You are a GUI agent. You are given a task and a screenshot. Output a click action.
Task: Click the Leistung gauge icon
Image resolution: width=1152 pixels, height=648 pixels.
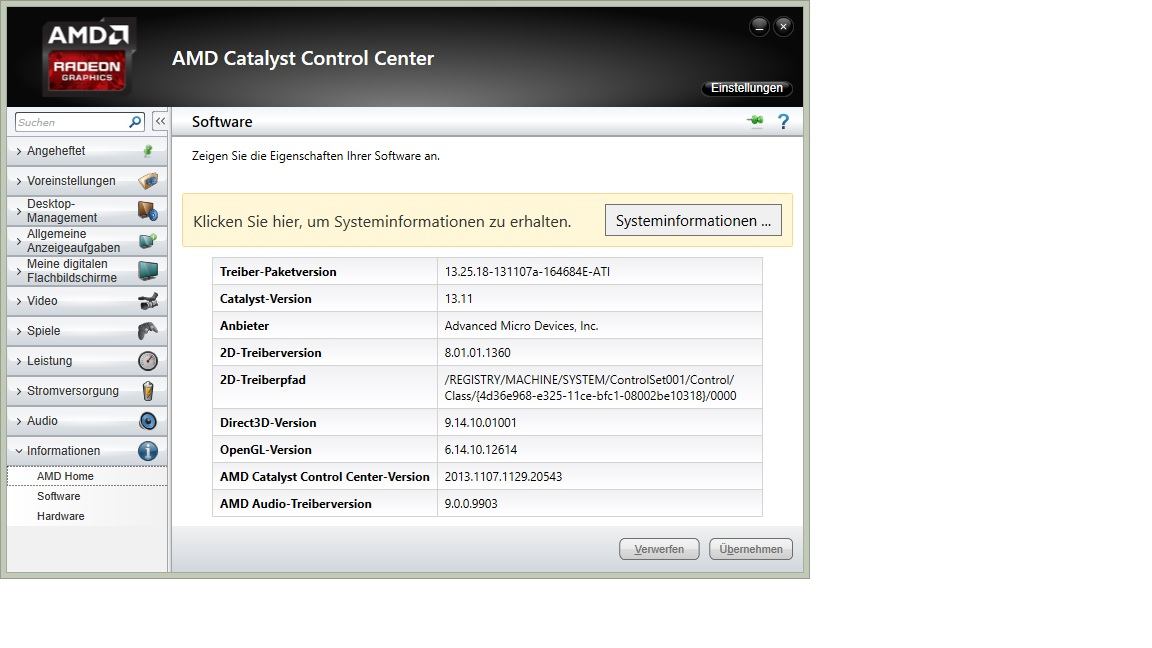coord(148,361)
